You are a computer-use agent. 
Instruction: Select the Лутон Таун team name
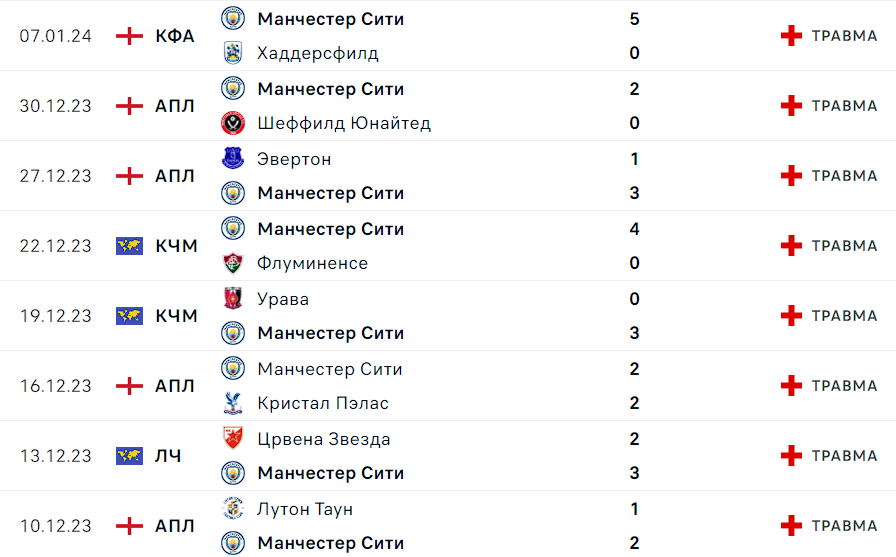click(x=305, y=509)
